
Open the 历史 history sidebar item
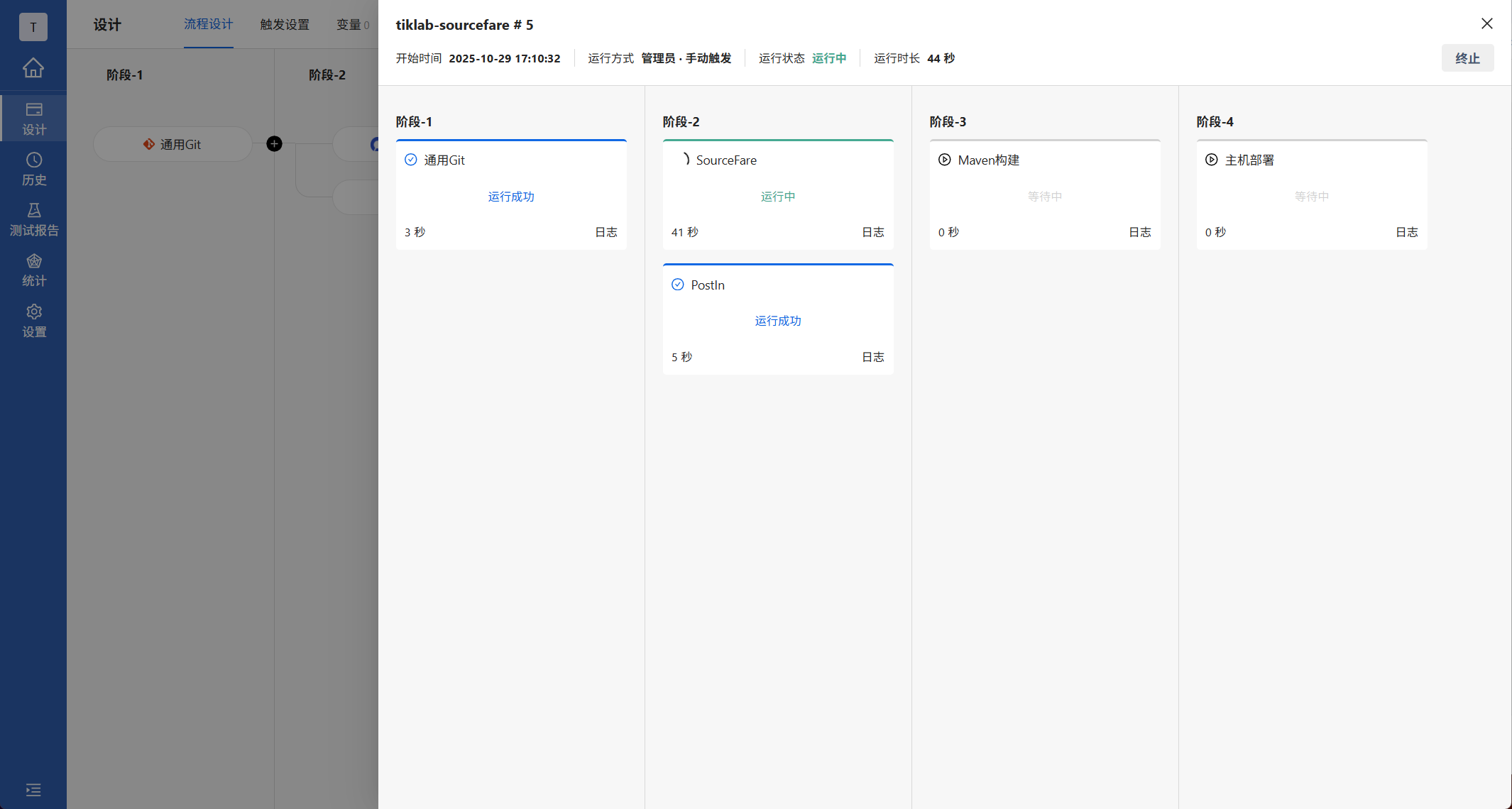pos(33,169)
